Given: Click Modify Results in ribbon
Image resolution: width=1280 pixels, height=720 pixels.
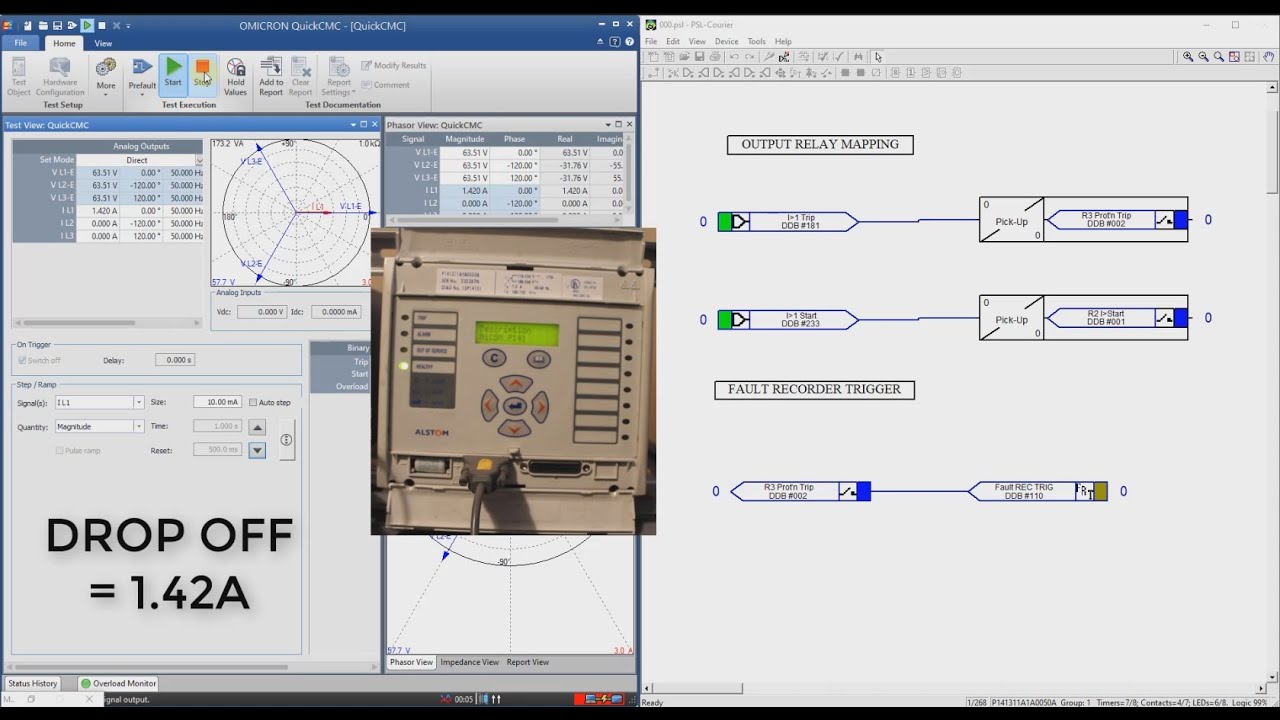Looking at the screenshot, I should 394,65.
